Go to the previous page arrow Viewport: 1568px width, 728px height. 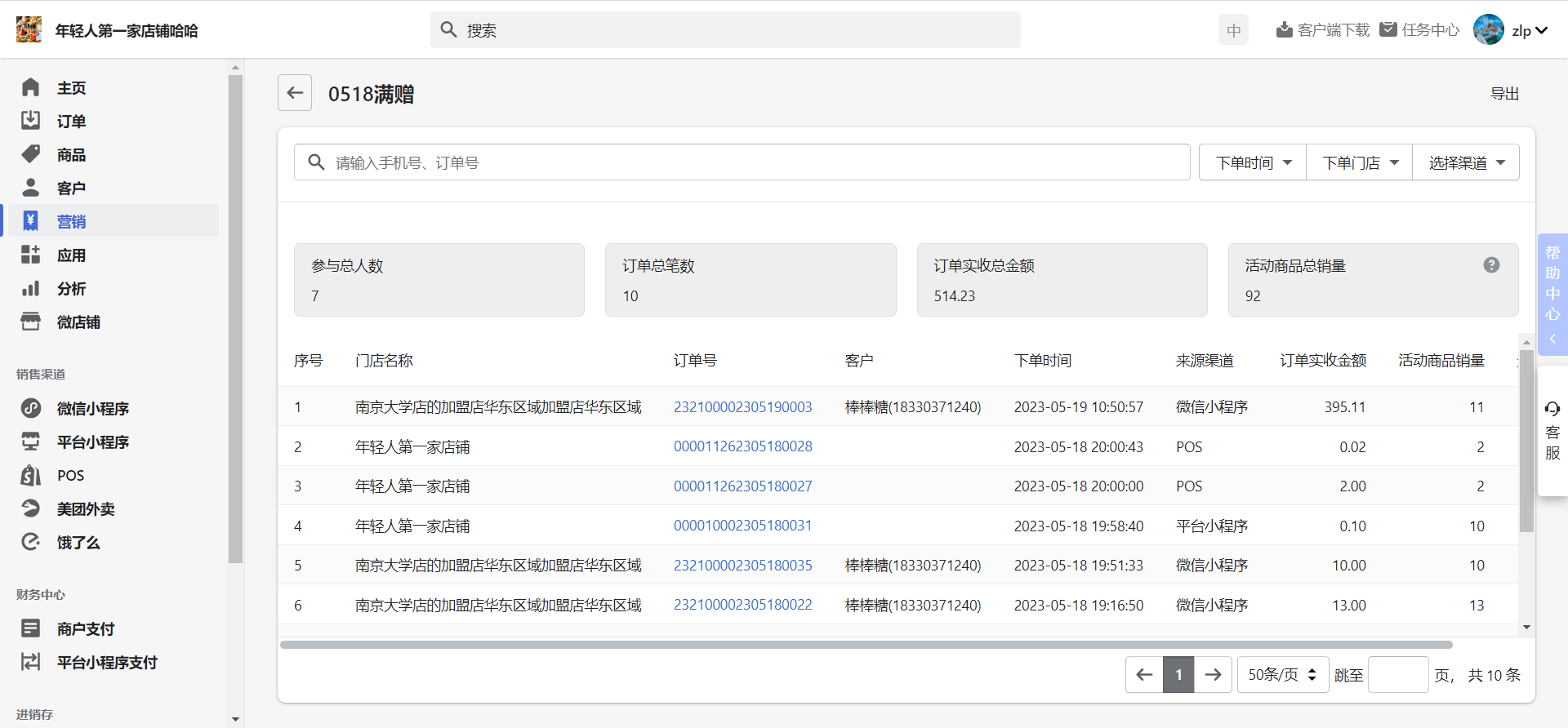(1144, 675)
